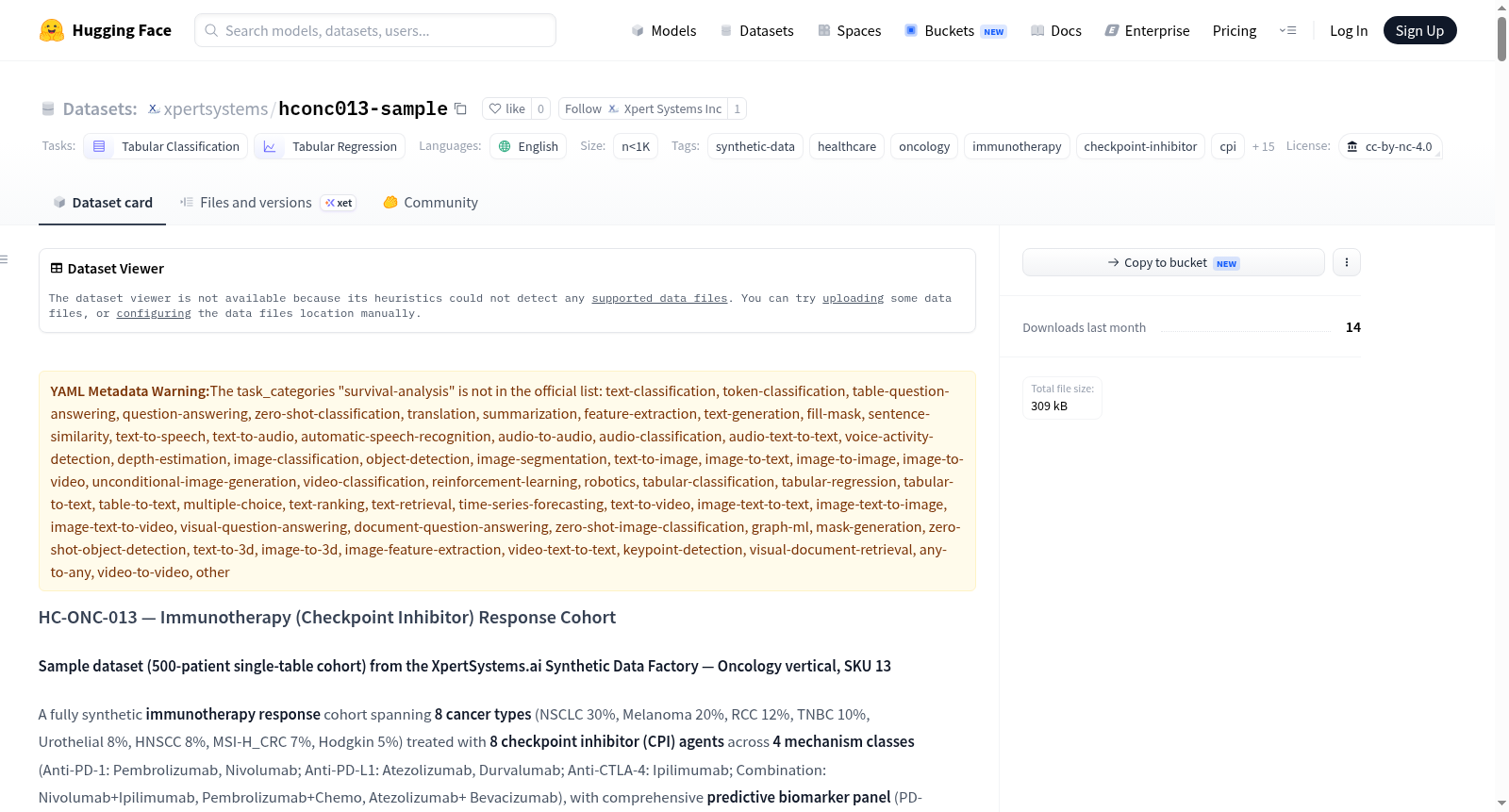Click the Datasets breadcrumb icon
The height and width of the screenshot is (812, 1509).
click(48, 108)
